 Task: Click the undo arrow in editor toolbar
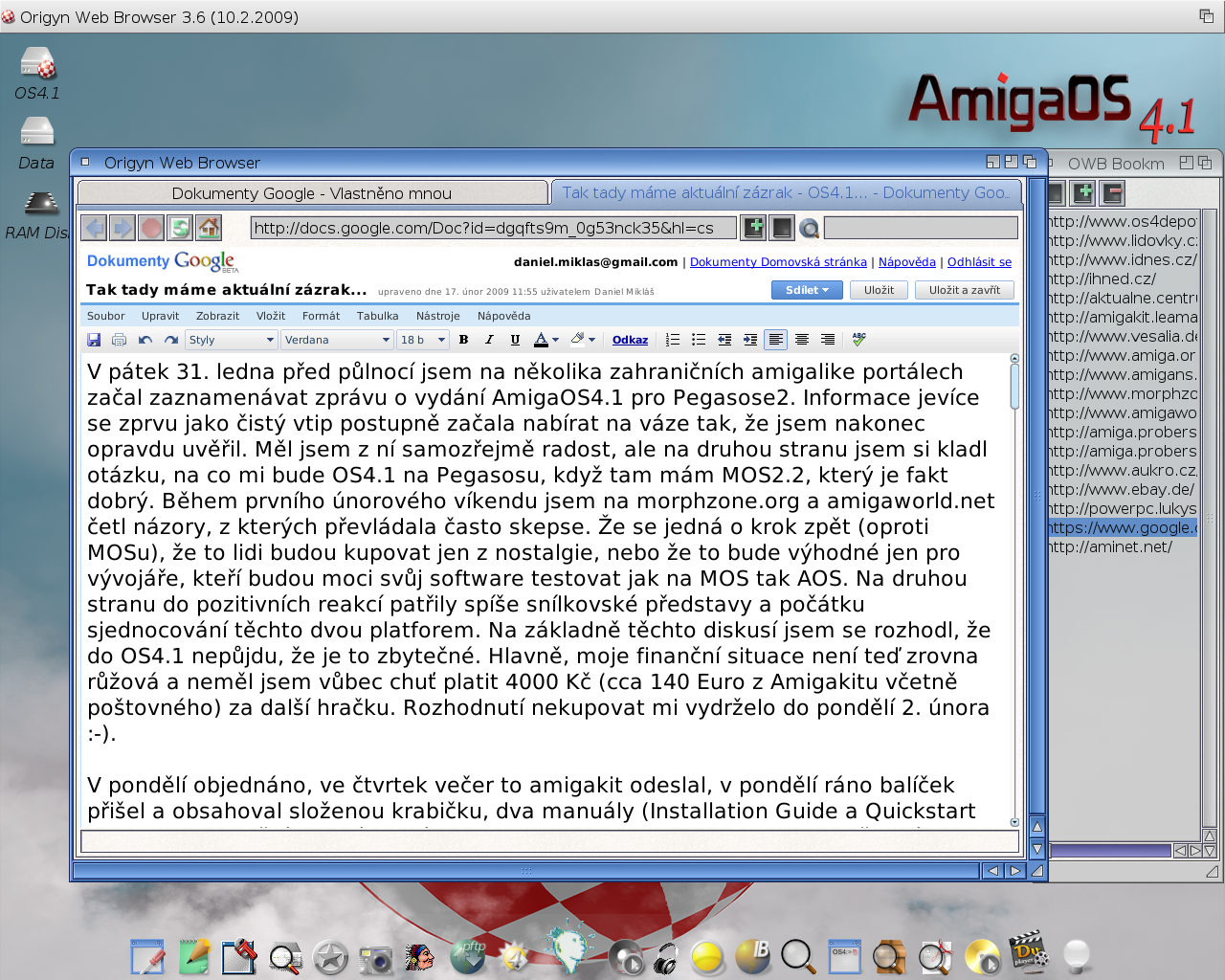tap(145, 340)
